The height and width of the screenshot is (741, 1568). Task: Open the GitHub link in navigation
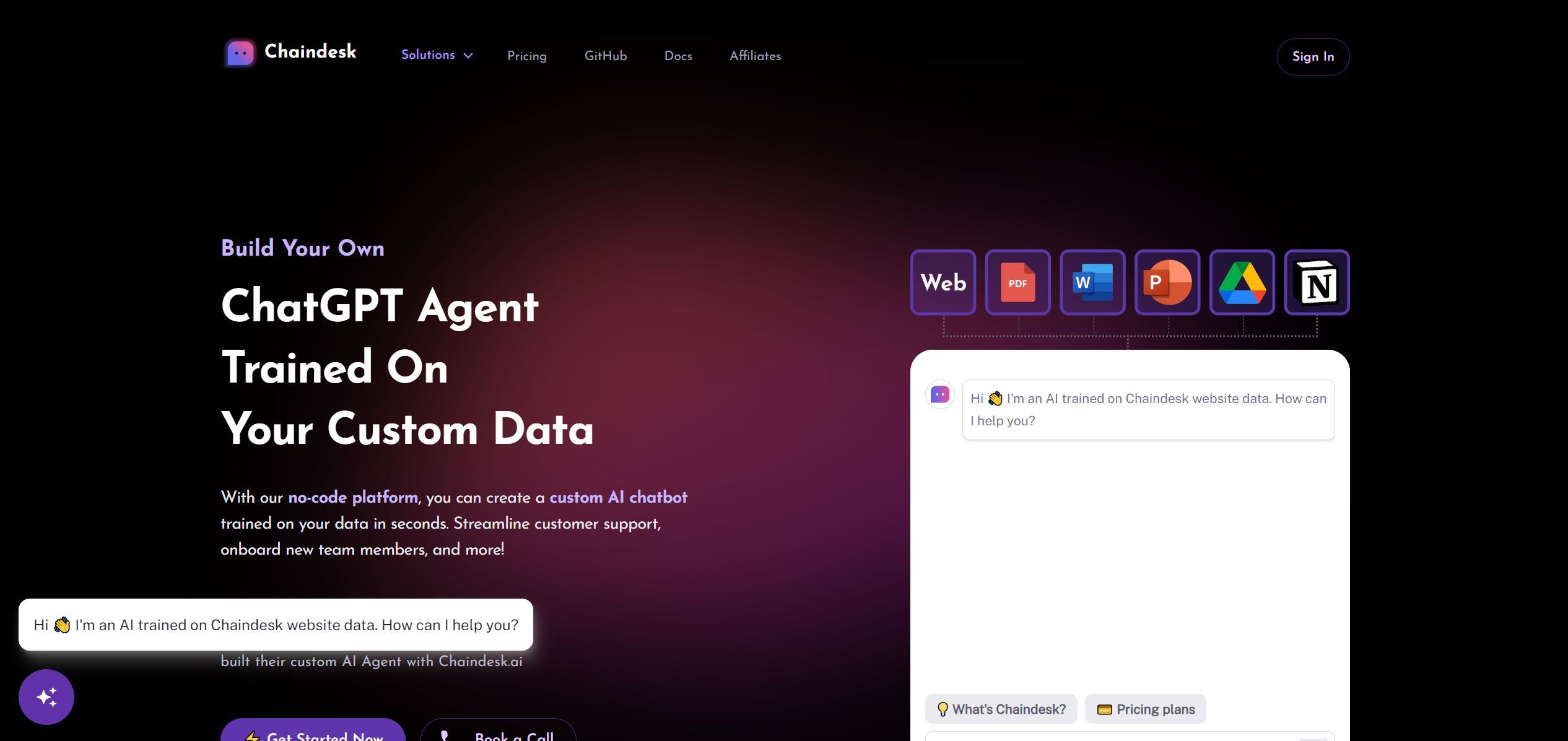606,56
